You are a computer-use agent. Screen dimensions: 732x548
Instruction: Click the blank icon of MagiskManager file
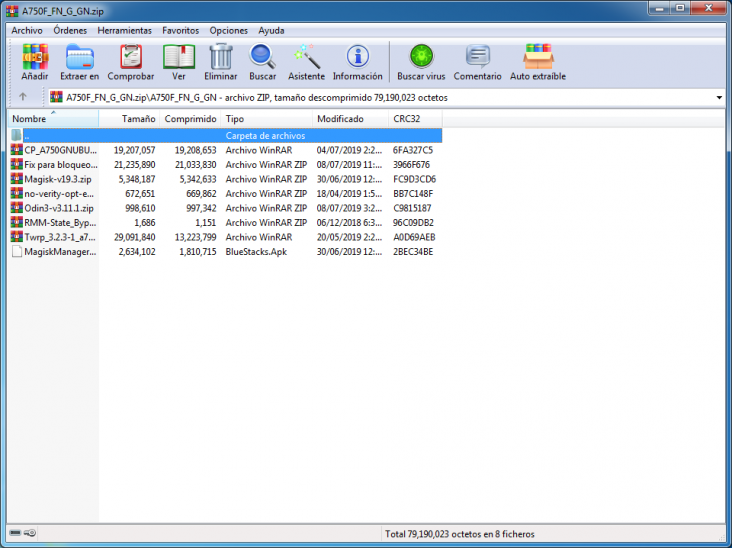[16, 252]
